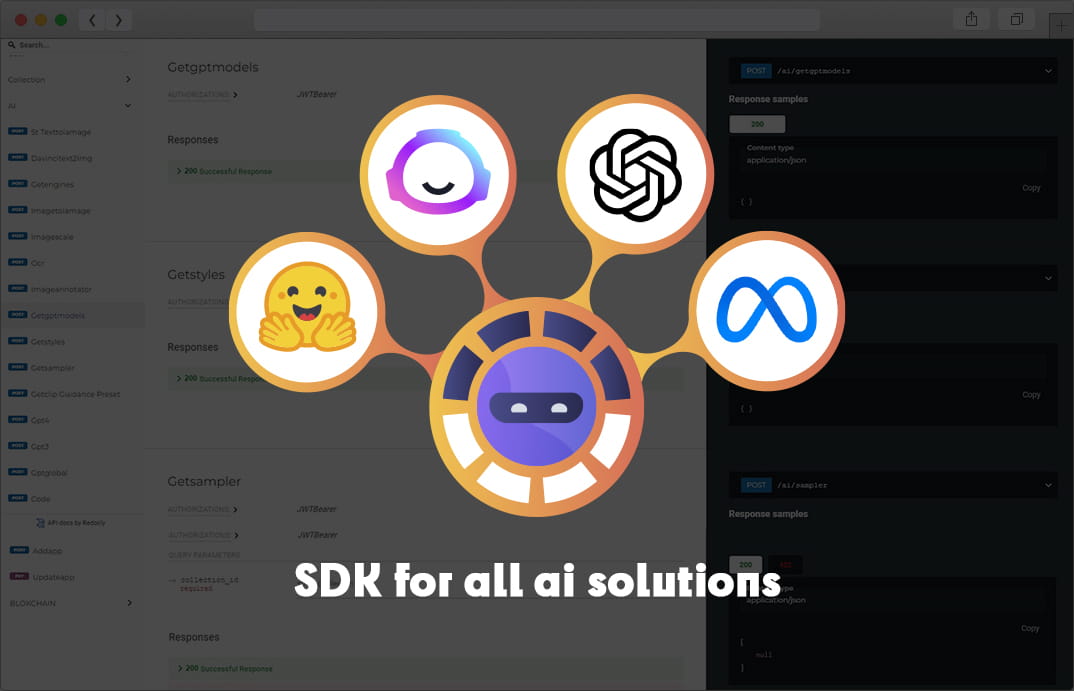Open the POST /ai/getgptmodels dropdown
Viewport: 1074px width, 691px height.
893,71
